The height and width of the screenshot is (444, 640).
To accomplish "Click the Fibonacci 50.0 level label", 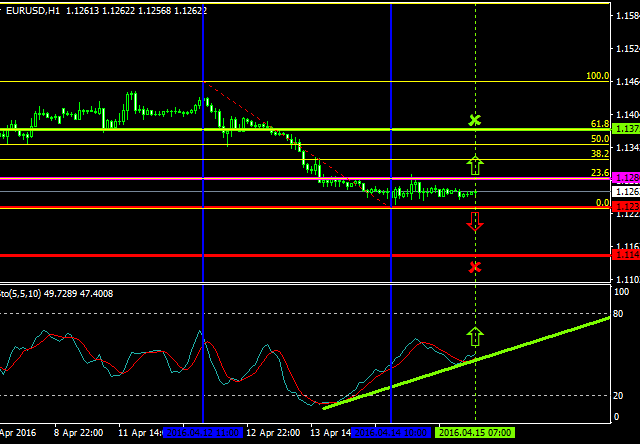I will click(600, 139).
